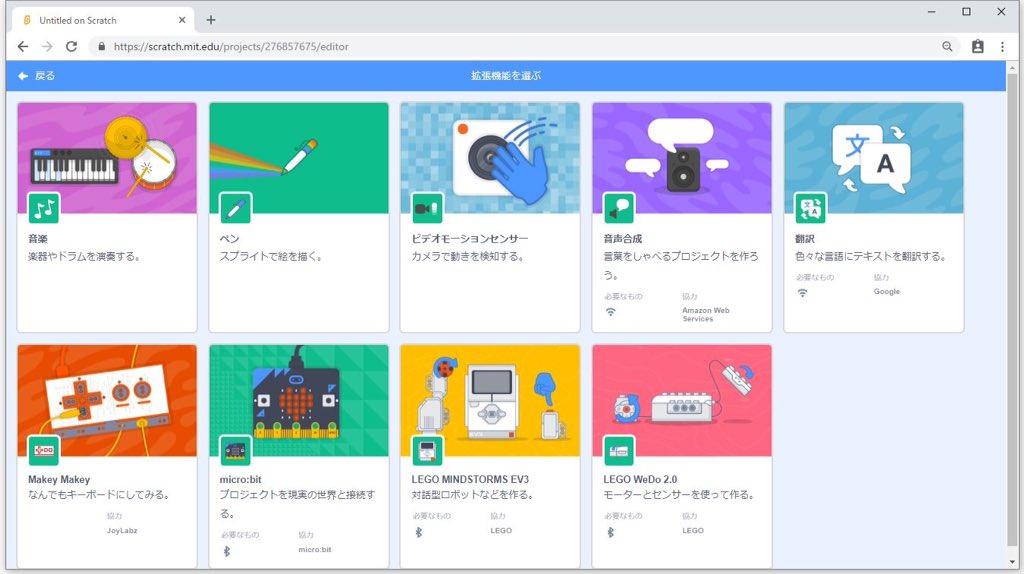Select the 翻訳 extension artwork
1024x574 pixels.
pos(874,158)
